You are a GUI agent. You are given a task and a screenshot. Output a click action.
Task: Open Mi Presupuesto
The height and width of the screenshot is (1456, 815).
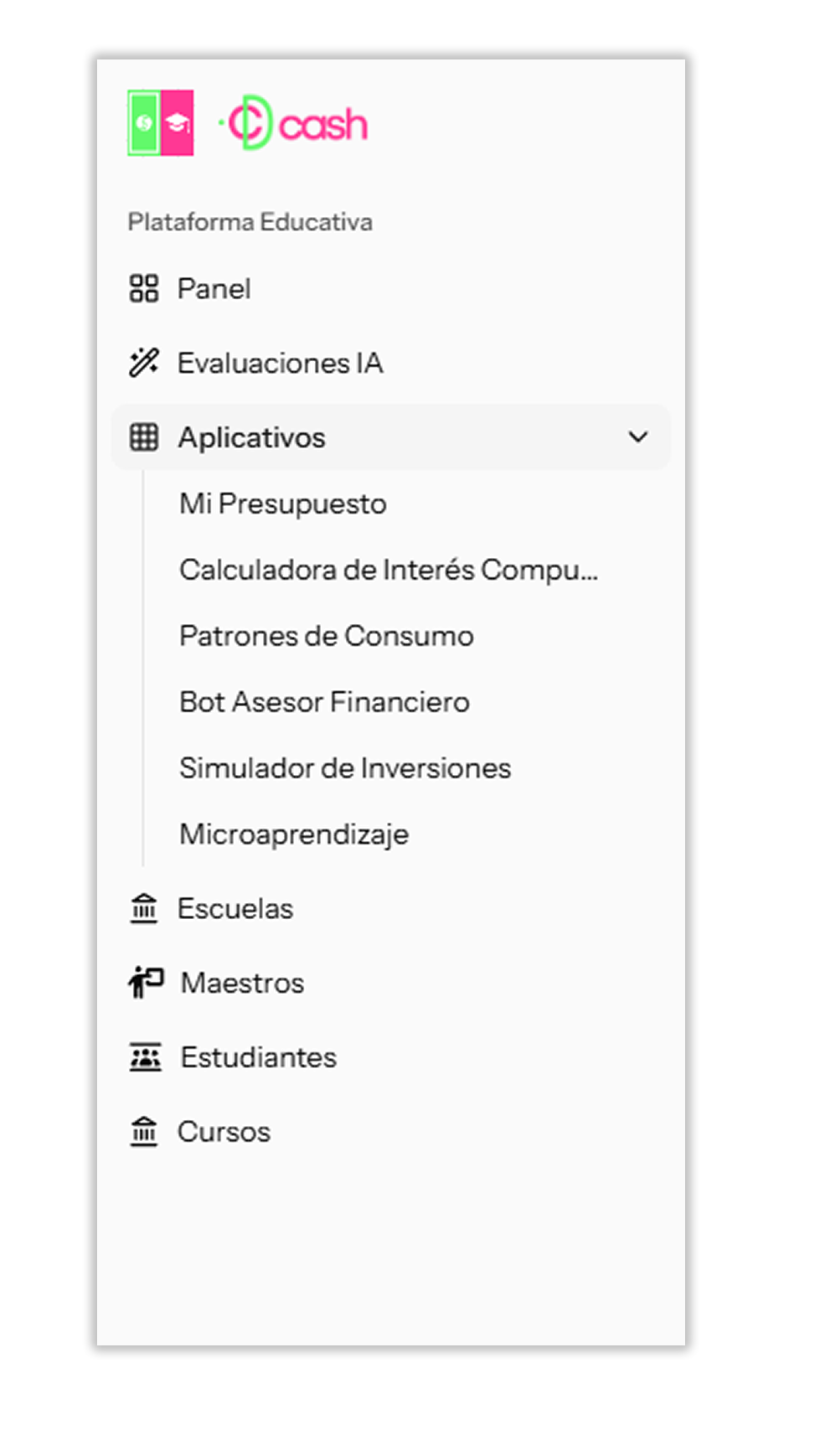pyautogui.click(x=282, y=503)
